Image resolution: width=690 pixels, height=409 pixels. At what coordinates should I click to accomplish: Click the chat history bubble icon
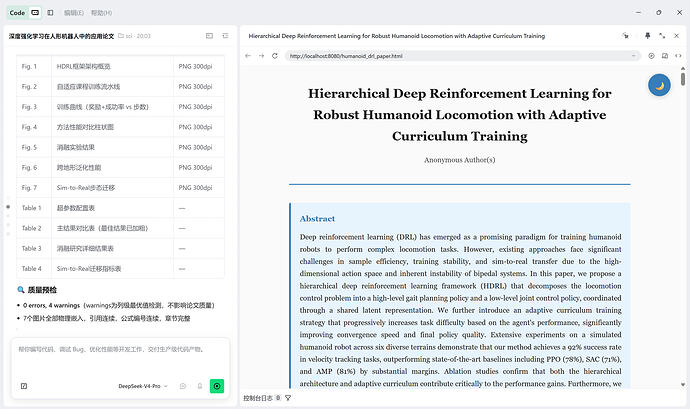(183, 386)
